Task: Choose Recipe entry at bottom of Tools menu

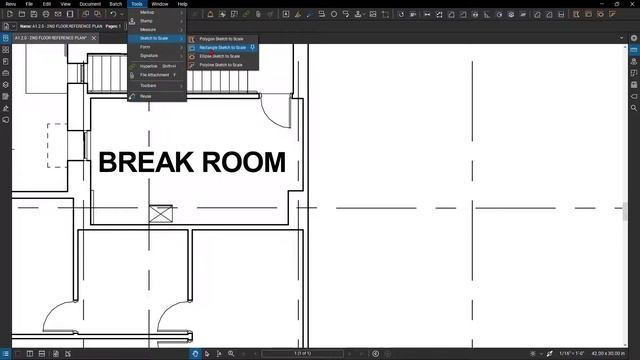Action: (x=157, y=96)
